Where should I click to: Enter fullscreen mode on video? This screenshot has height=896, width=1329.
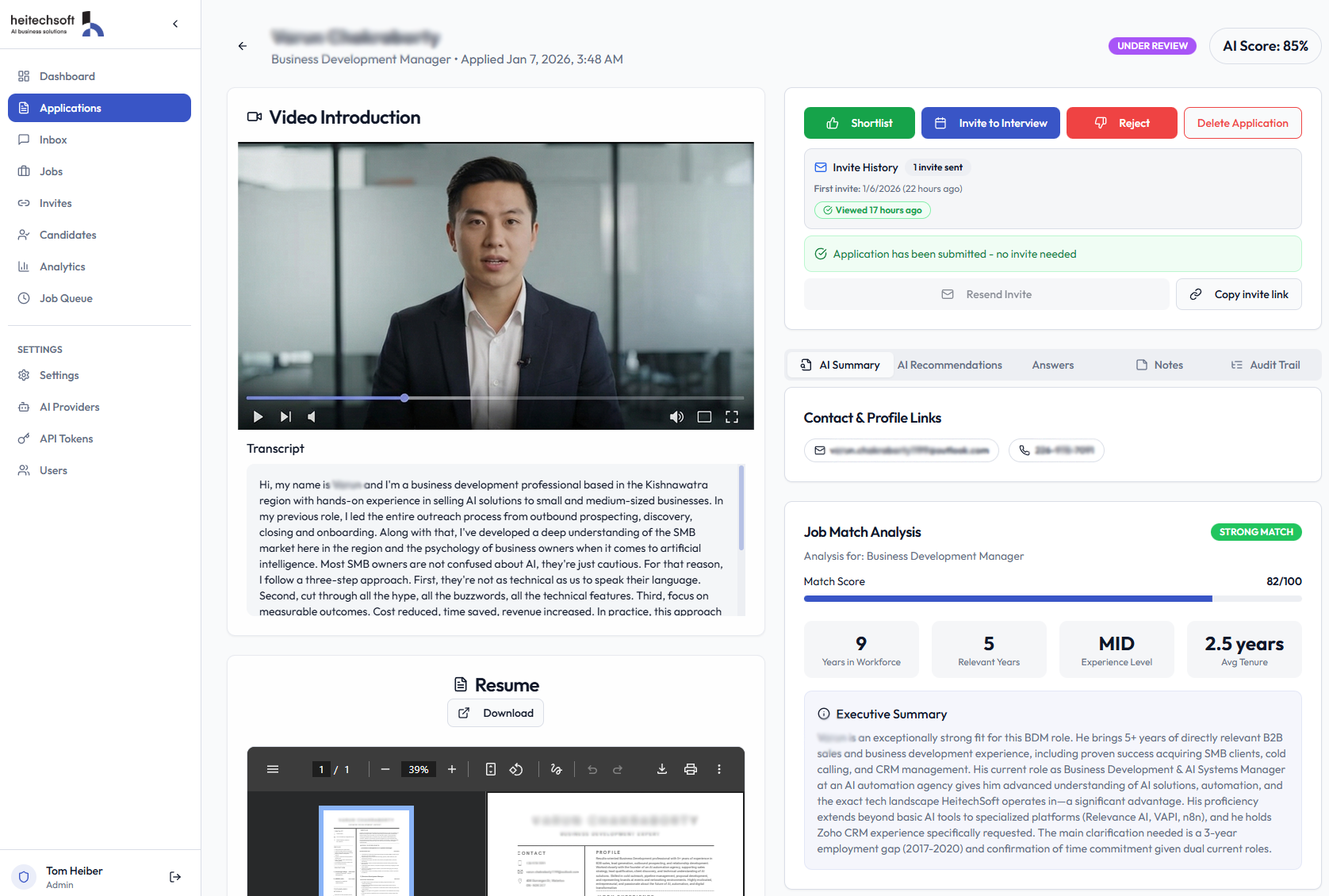click(732, 417)
